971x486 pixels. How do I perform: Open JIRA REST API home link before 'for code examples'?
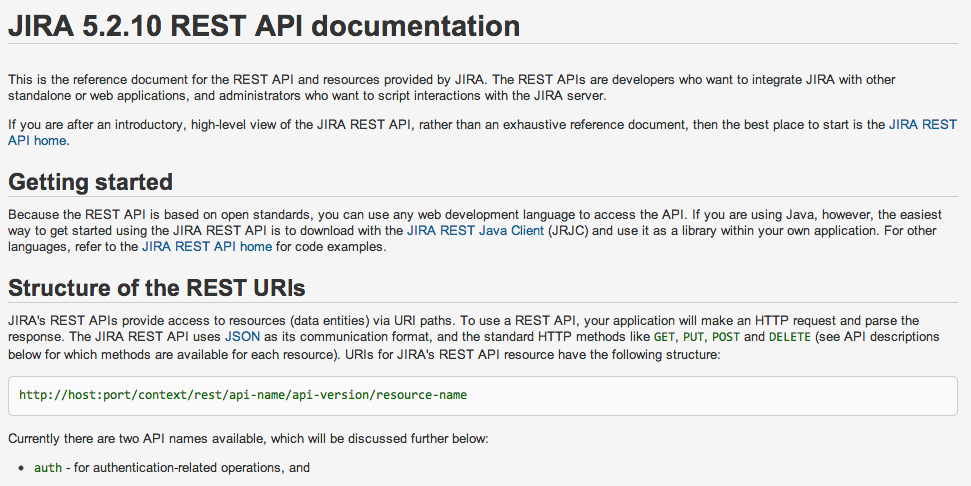tap(207, 246)
